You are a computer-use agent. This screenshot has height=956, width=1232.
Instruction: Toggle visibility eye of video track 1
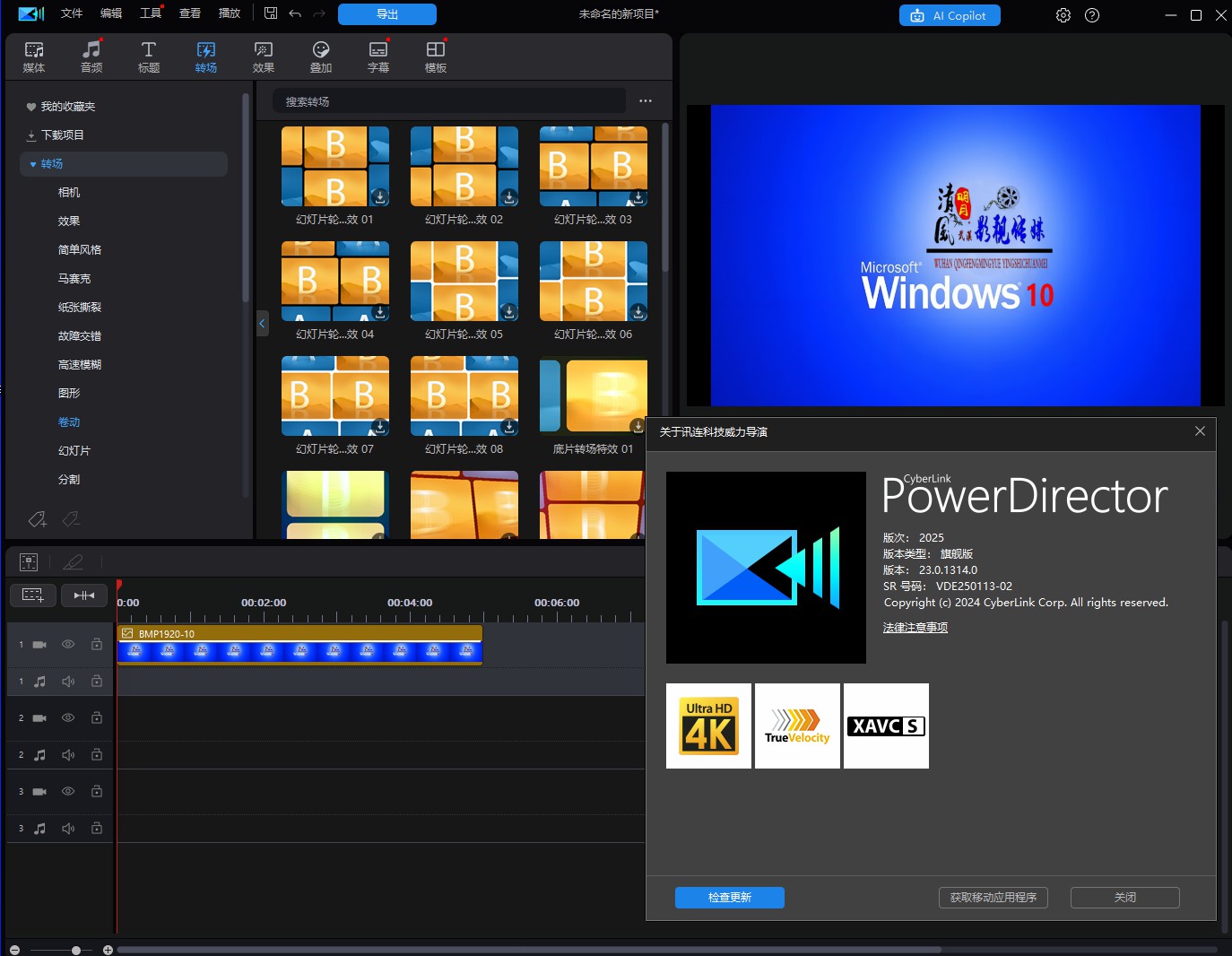(68, 645)
